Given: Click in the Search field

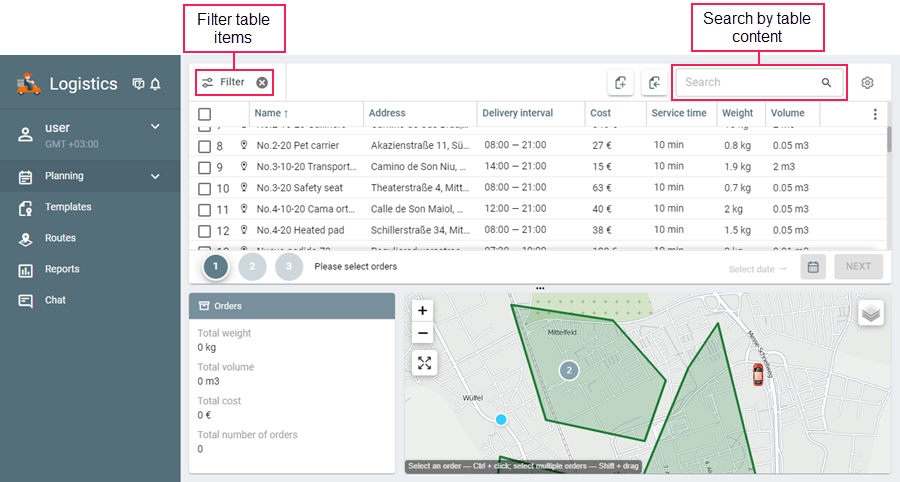Looking at the screenshot, I should click(750, 83).
